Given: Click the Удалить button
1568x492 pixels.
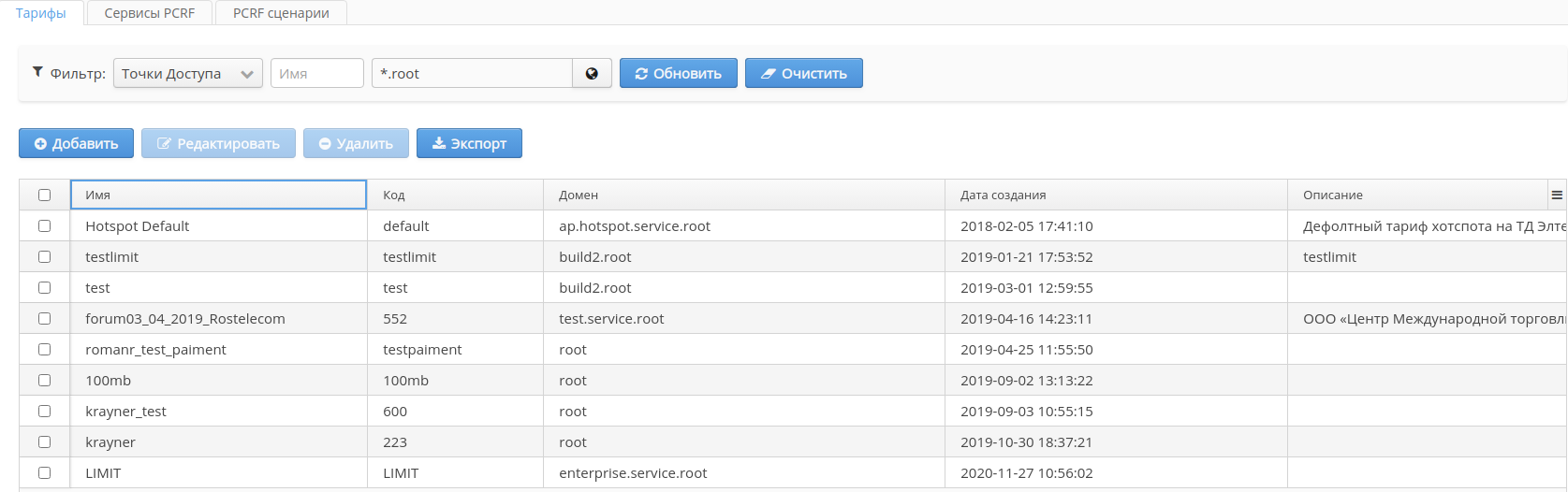Looking at the screenshot, I should click(356, 143).
